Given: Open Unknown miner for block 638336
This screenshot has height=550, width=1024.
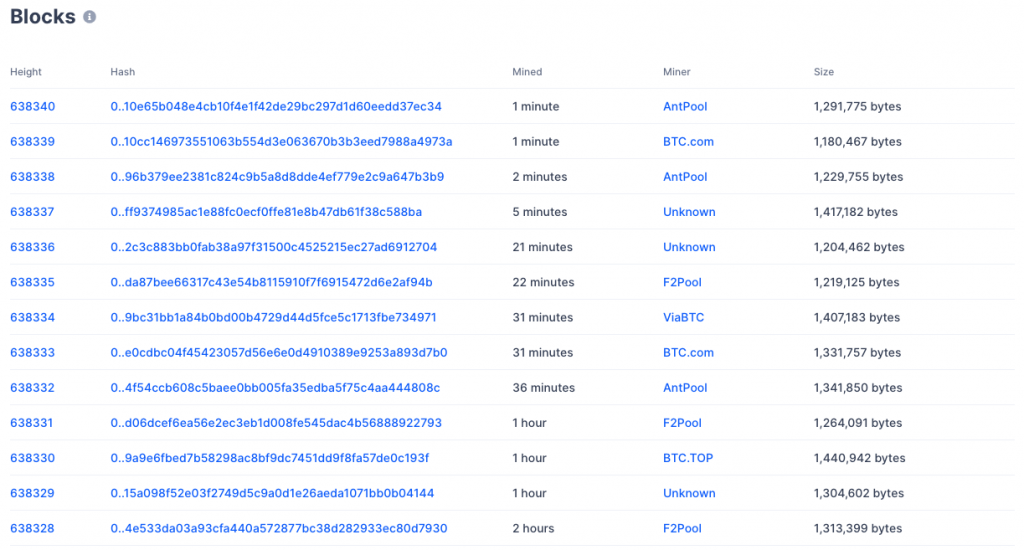Looking at the screenshot, I should tap(689, 248).
